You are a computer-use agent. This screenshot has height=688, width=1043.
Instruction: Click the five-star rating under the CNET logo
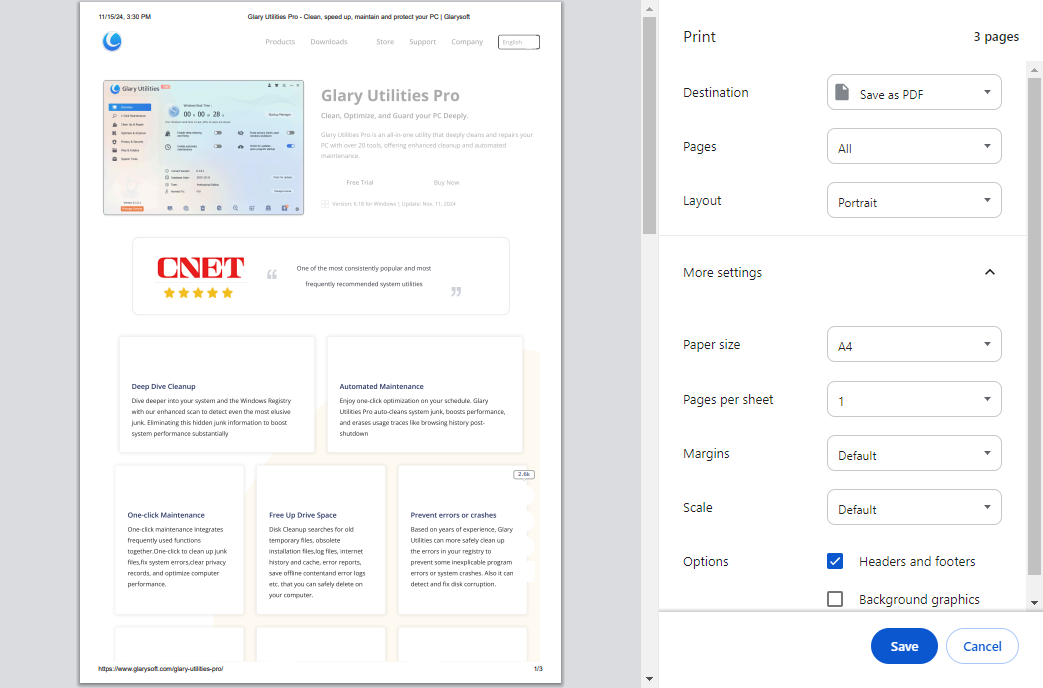tap(198, 292)
